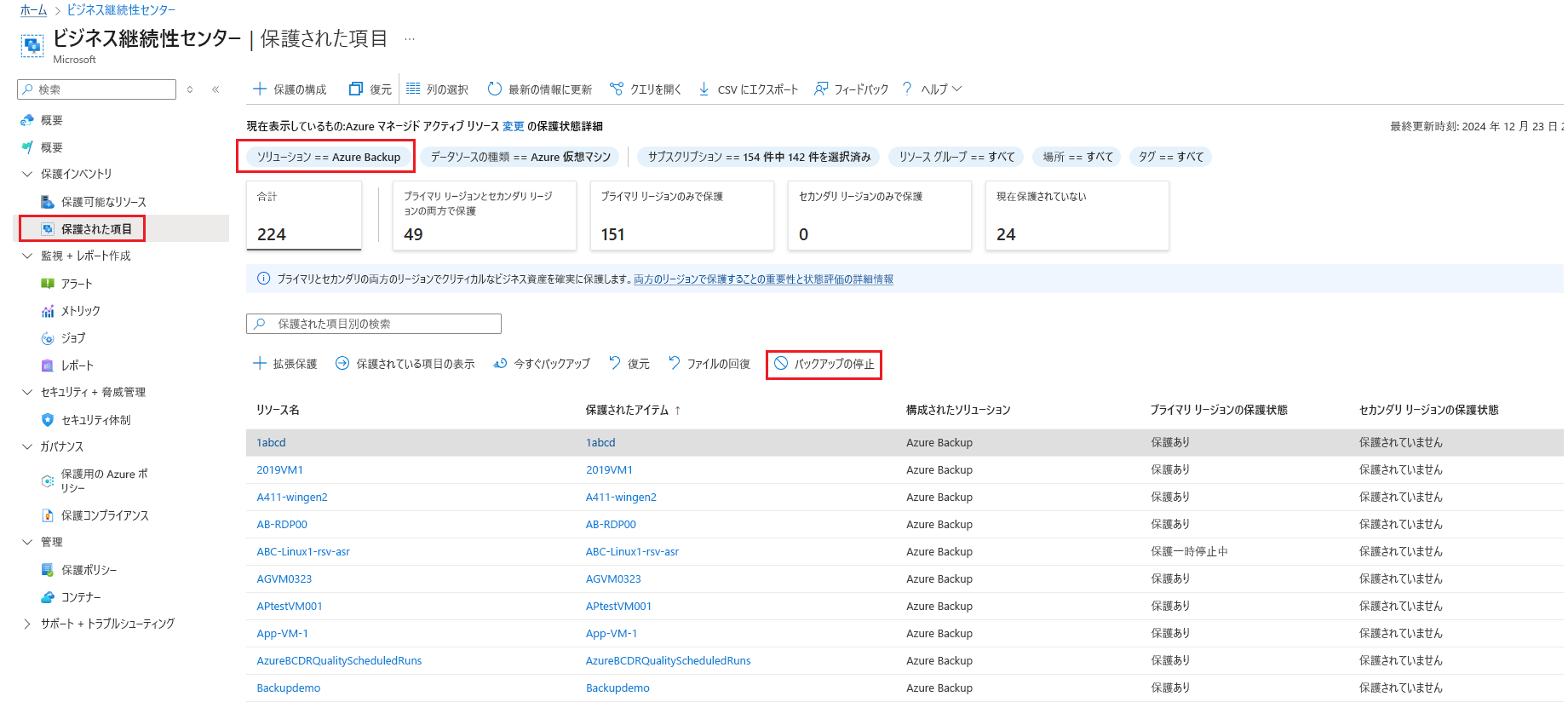Click アラート sidebar icon
Screen dimensions: 1568x725
tap(48, 284)
